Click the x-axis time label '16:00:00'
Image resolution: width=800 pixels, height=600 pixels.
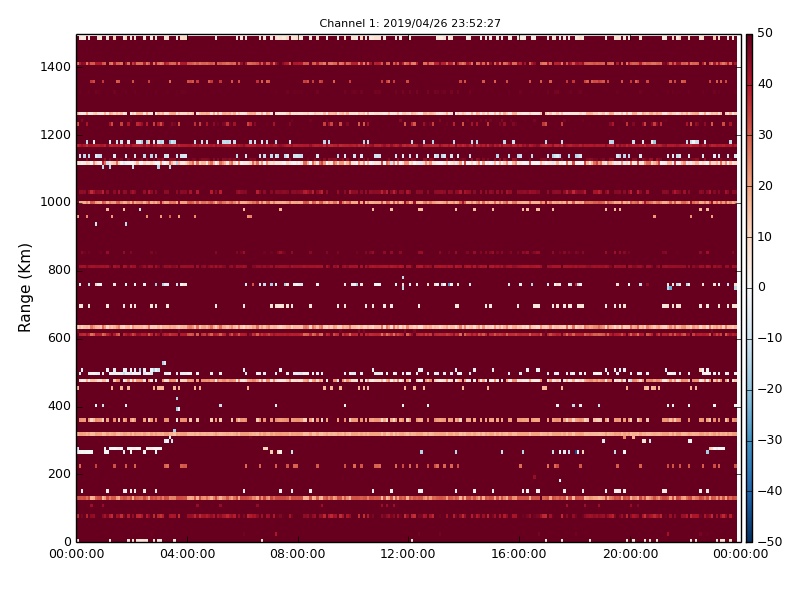[519, 554]
